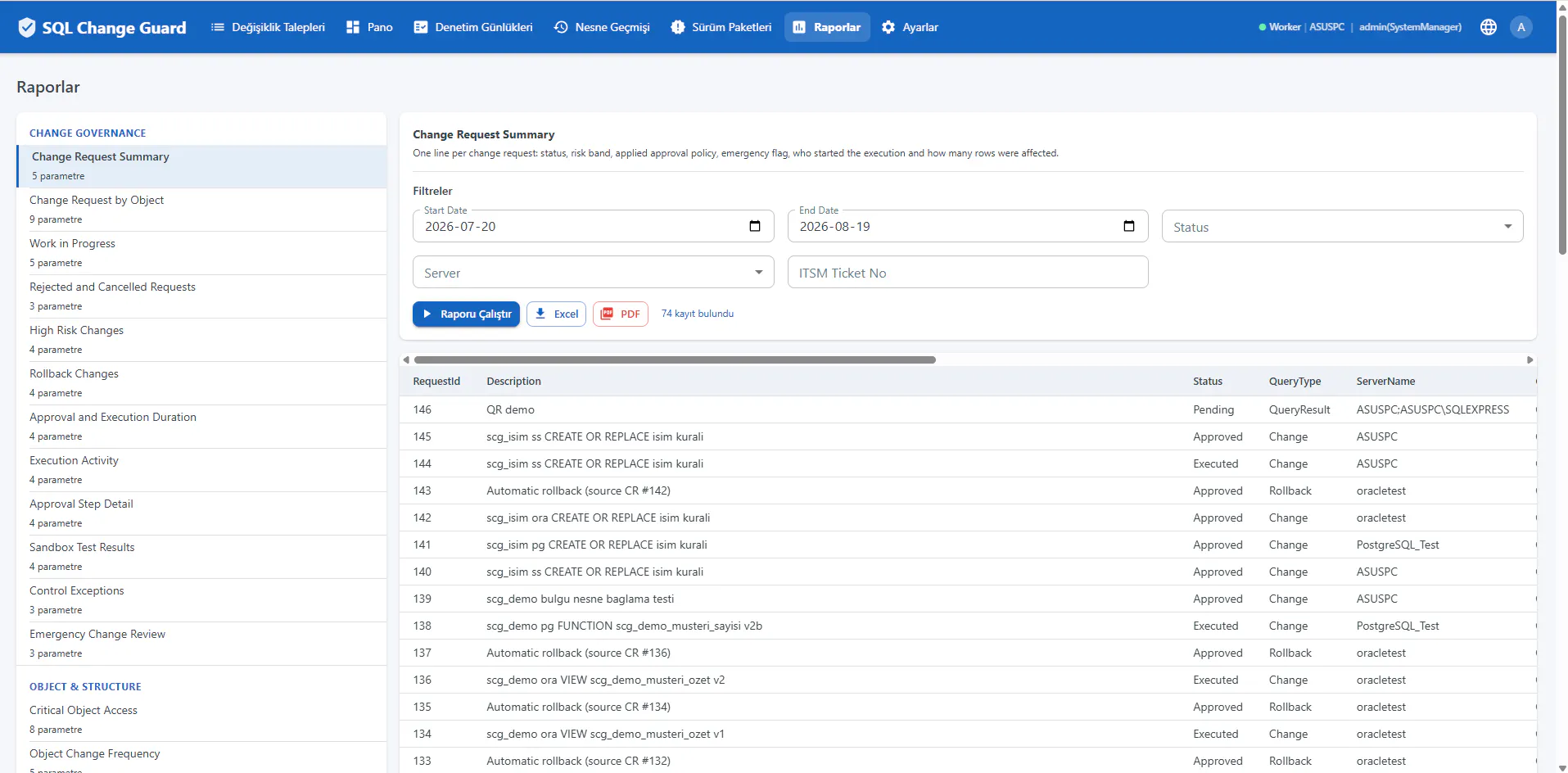1568x773 pixels.
Task: Open End Date calendar picker icon
Action: (1129, 226)
